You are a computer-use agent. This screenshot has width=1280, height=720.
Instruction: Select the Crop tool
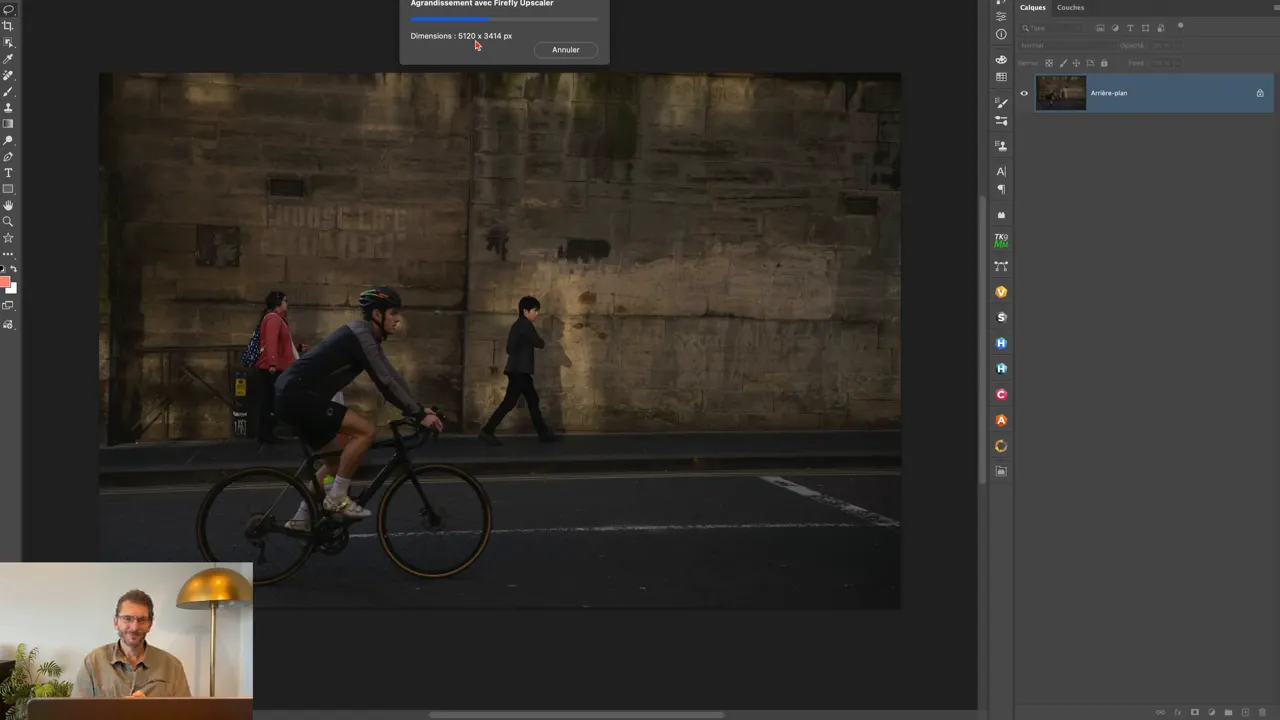pos(8,25)
